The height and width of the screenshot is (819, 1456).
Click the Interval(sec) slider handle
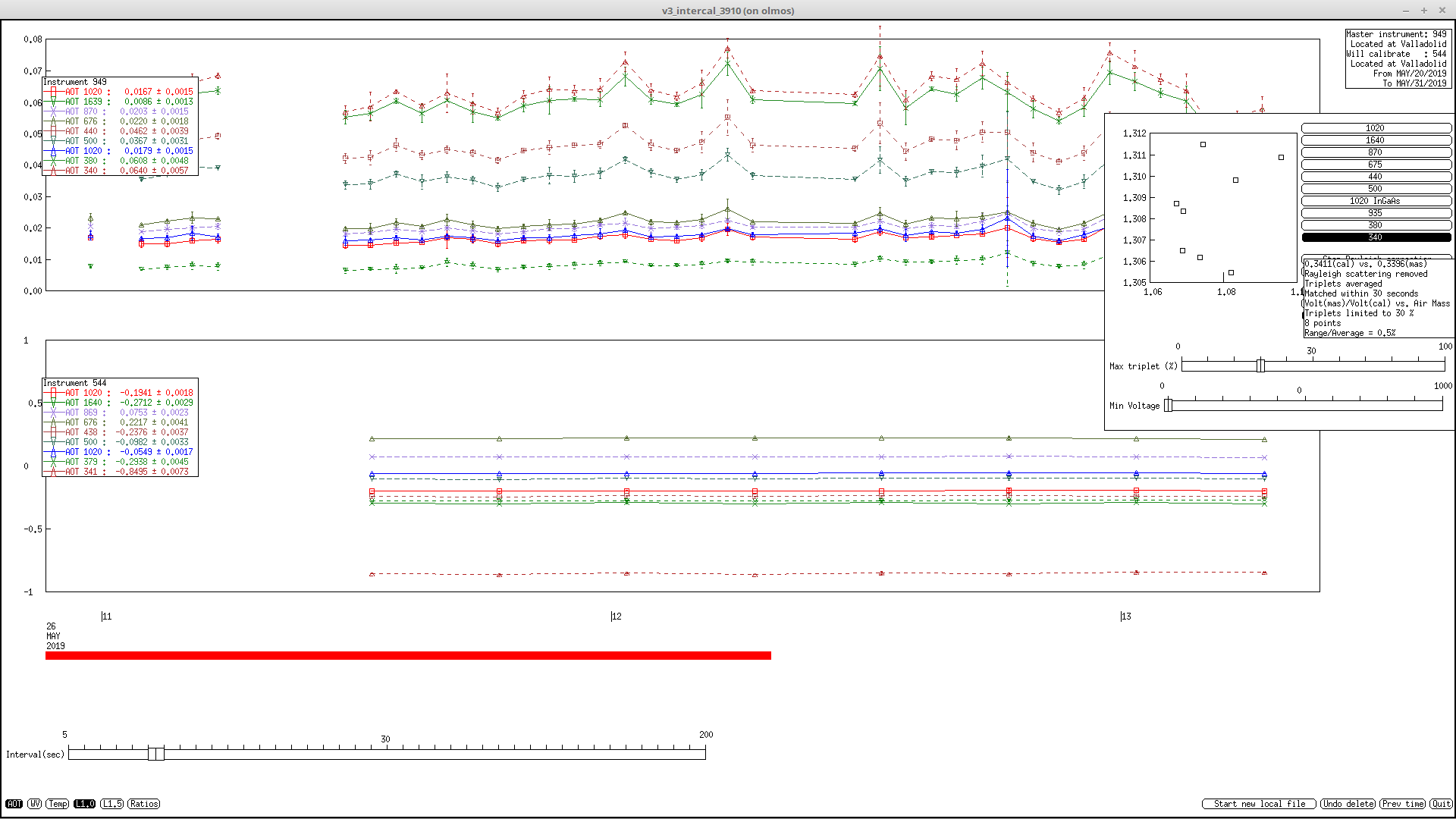pos(156,753)
